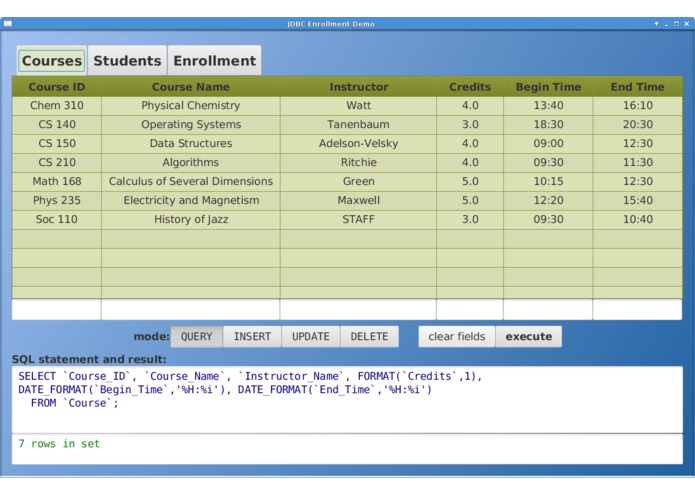Select the CS 150 cell

57,144
